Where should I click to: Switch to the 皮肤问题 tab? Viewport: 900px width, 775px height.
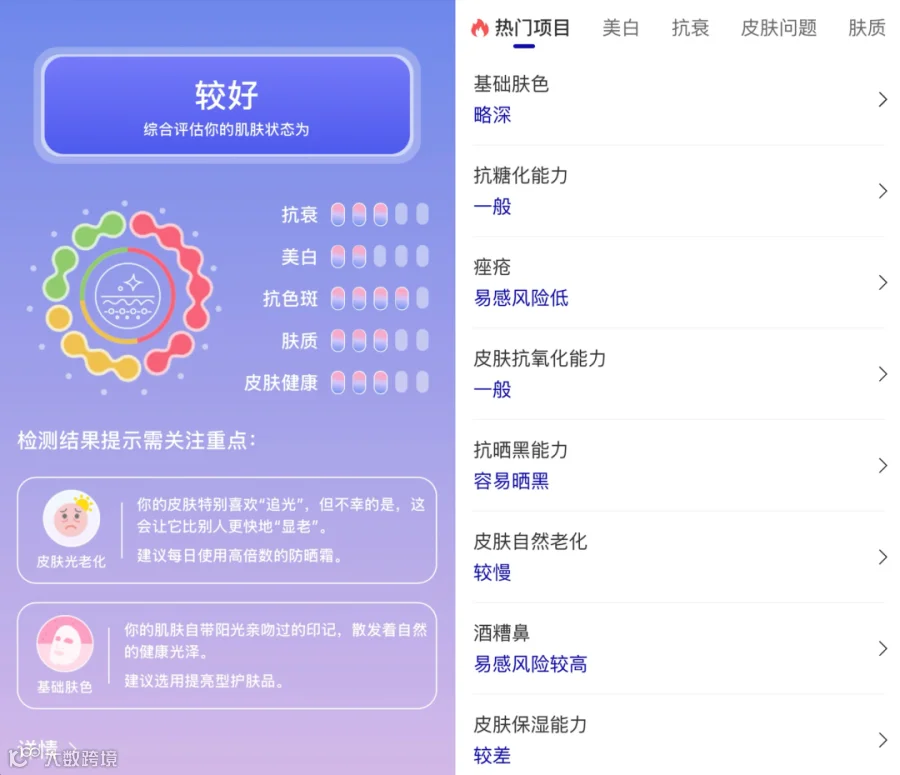point(778,28)
